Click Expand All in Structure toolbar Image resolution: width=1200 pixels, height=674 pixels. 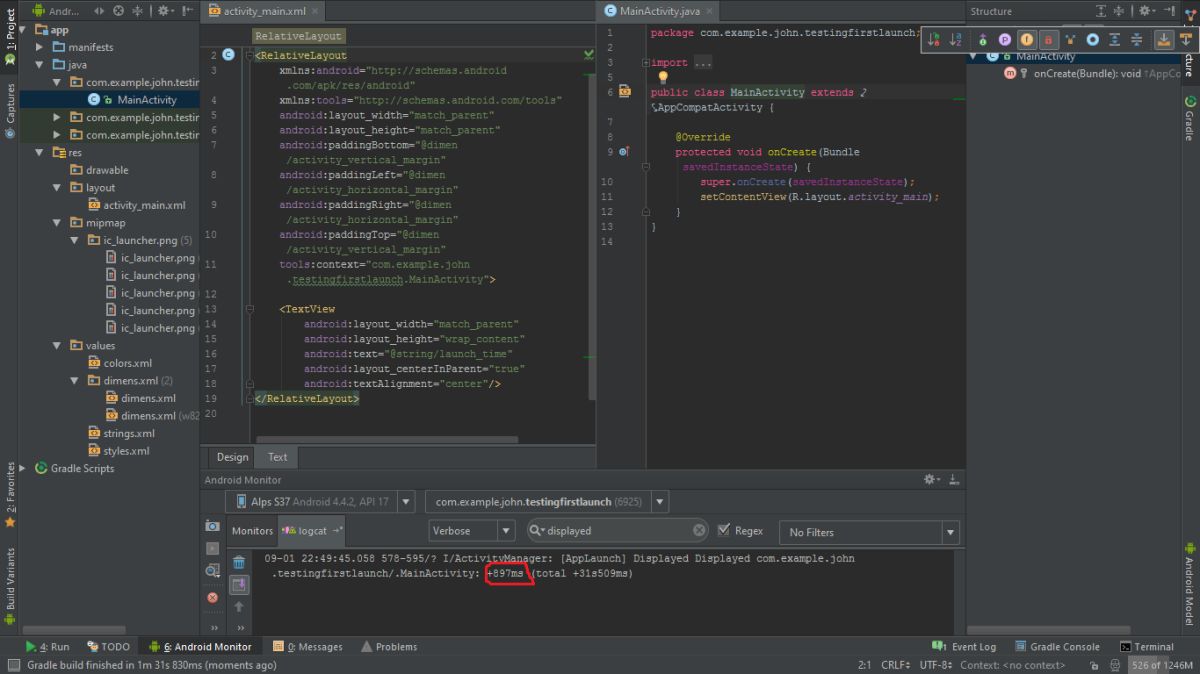(x=1114, y=39)
